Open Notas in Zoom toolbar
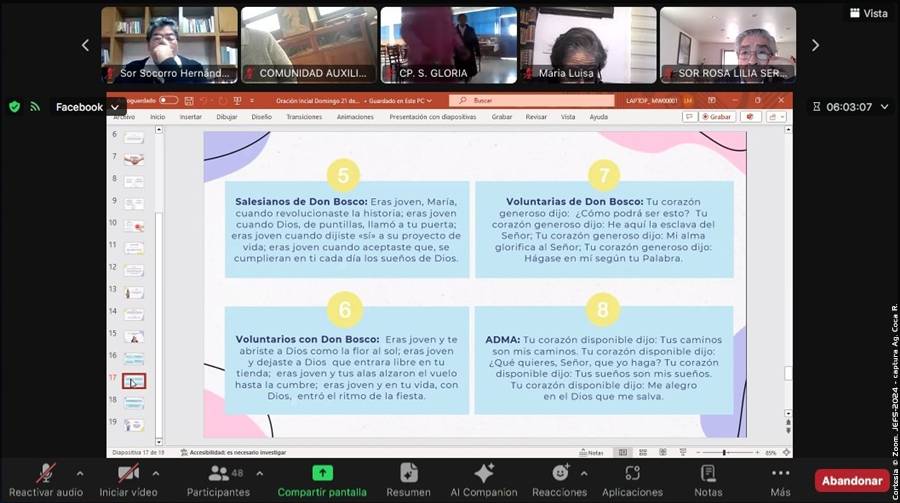 pyautogui.click(x=708, y=480)
